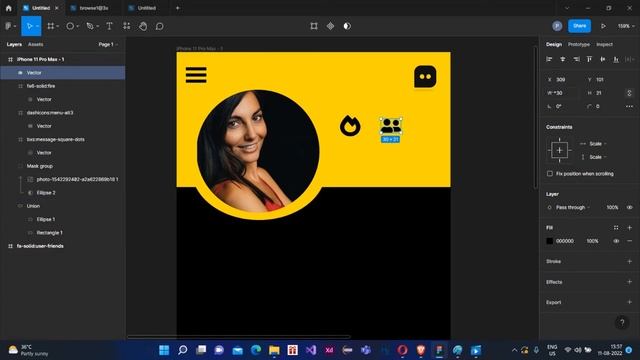640x360 pixels.
Task: Open Pass through blend mode dropdown
Action: pyautogui.click(x=573, y=207)
